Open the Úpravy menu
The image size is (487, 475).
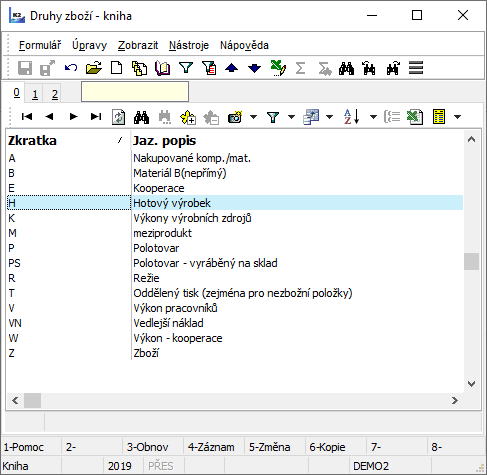[x=89, y=45]
